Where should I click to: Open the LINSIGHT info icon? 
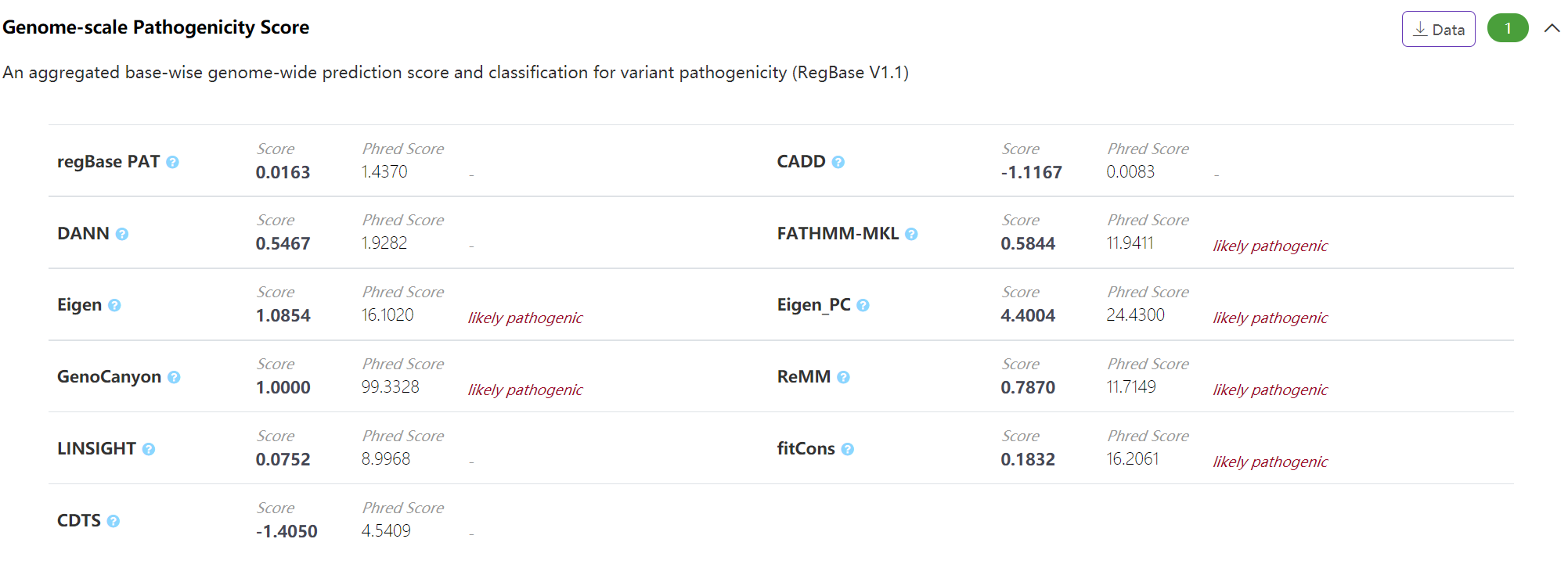click(x=149, y=449)
